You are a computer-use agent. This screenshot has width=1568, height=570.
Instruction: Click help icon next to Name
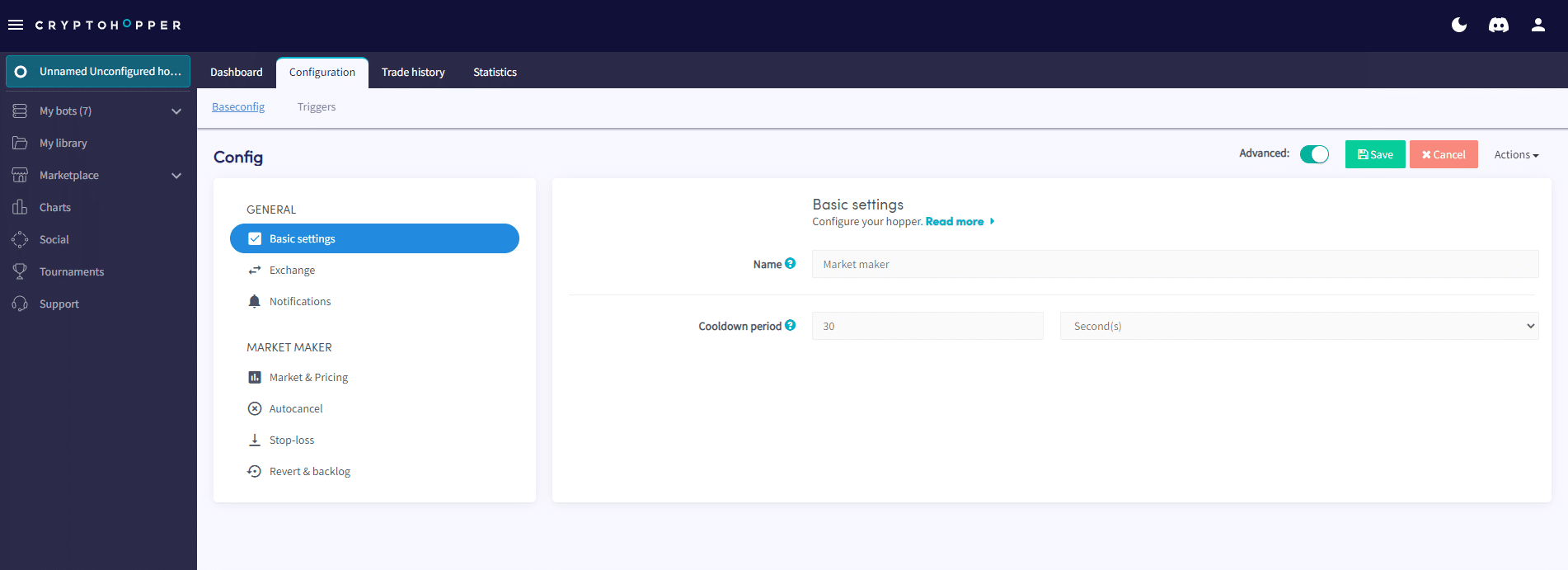tap(790, 263)
